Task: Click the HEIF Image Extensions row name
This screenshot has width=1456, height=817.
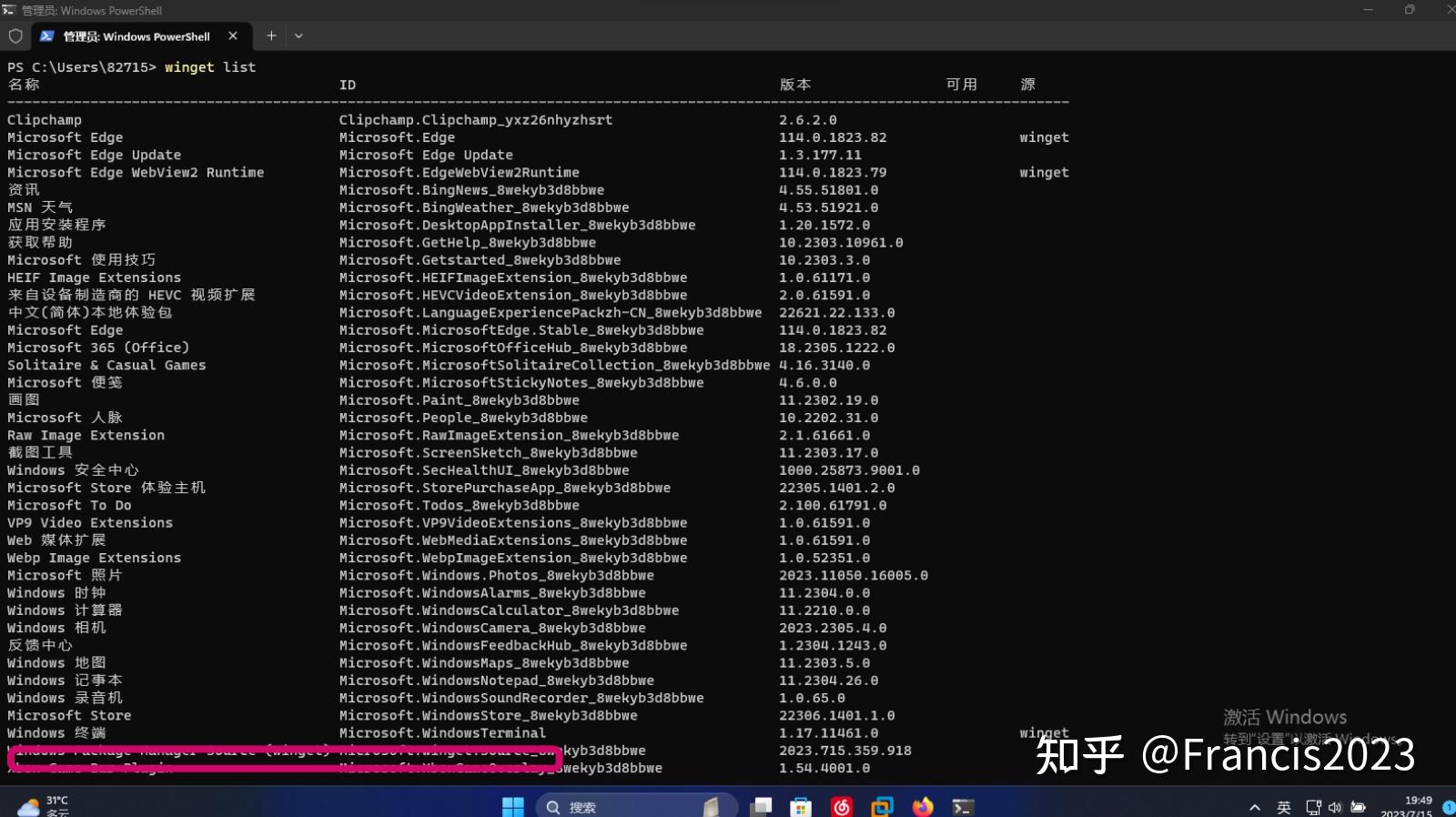Action: pos(95,277)
